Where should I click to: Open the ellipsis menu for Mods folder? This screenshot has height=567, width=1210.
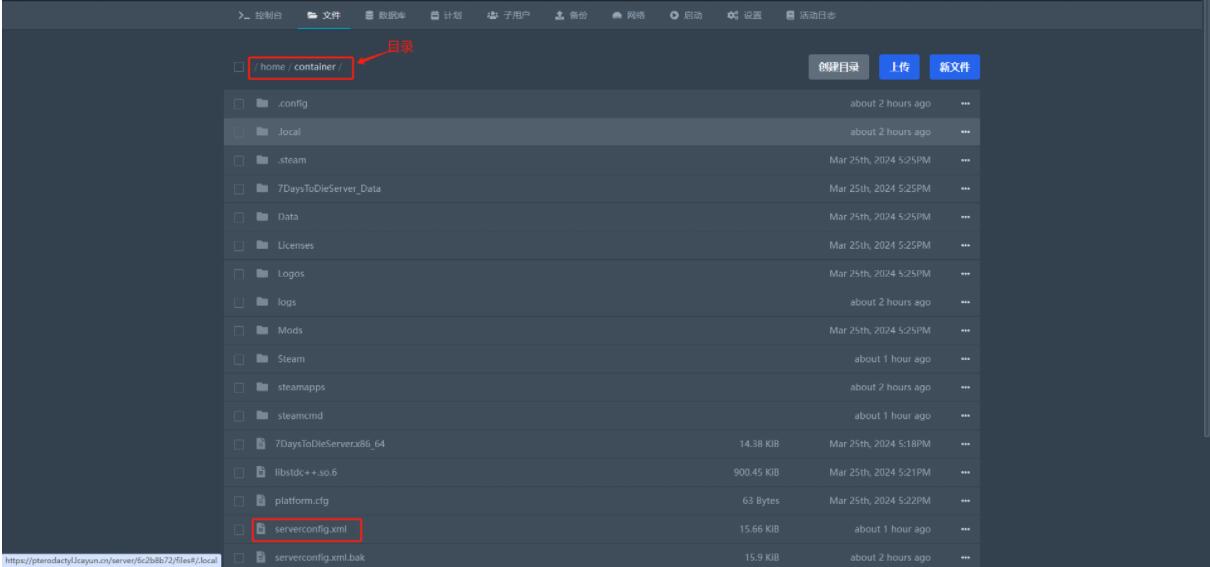pyautogui.click(x=965, y=330)
